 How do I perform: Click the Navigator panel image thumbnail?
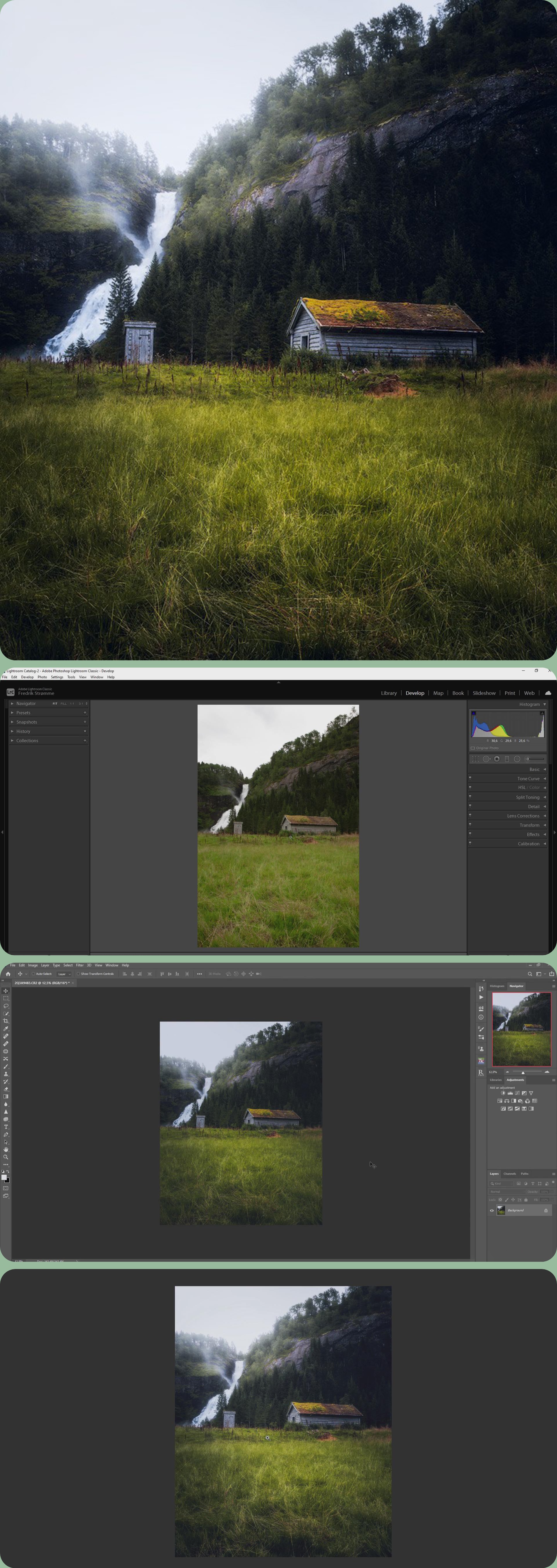pyautogui.click(x=522, y=1029)
